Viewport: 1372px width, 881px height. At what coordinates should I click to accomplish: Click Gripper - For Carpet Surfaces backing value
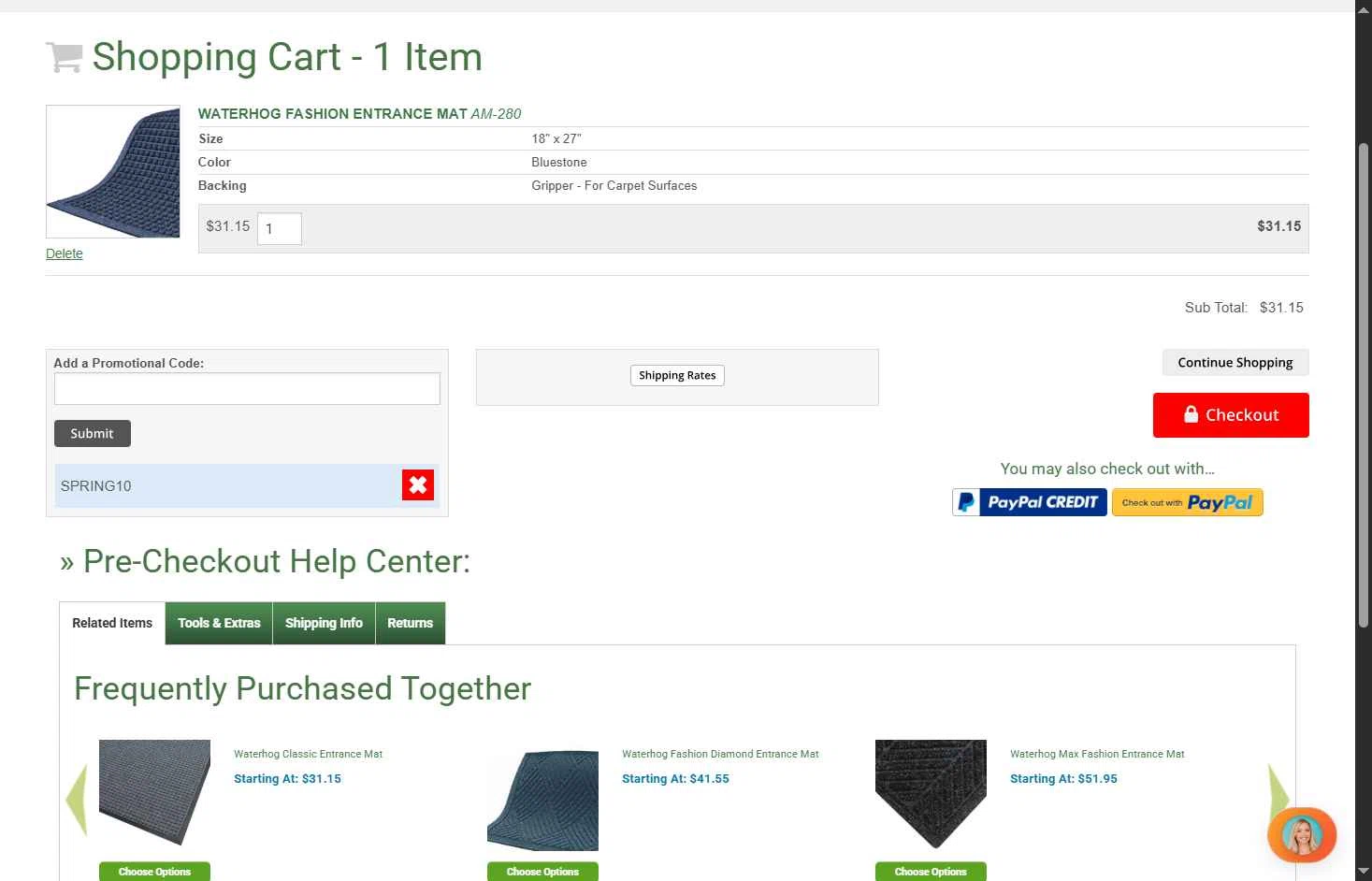pos(614,186)
